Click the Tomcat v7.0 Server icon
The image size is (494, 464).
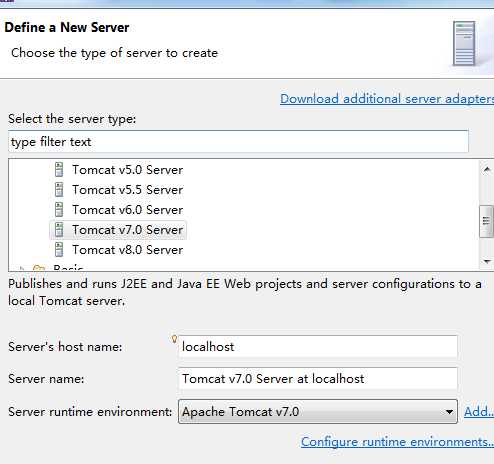tap(59, 230)
